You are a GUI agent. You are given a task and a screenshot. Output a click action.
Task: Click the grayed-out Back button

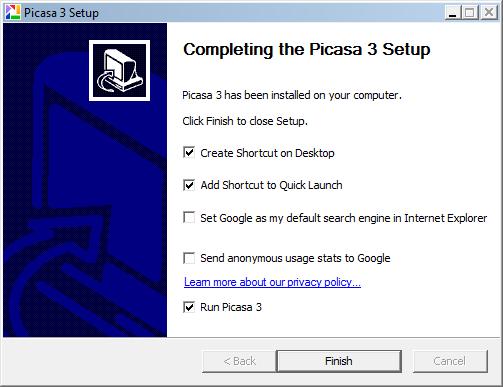tap(239, 361)
